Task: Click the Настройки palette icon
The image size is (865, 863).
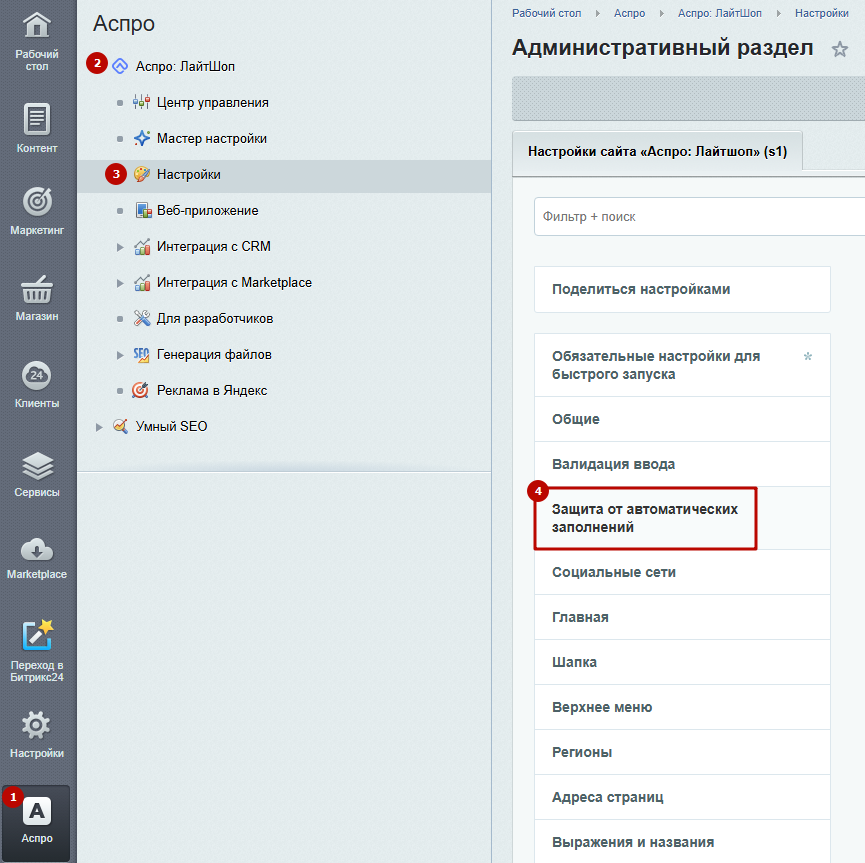Action: (x=142, y=174)
